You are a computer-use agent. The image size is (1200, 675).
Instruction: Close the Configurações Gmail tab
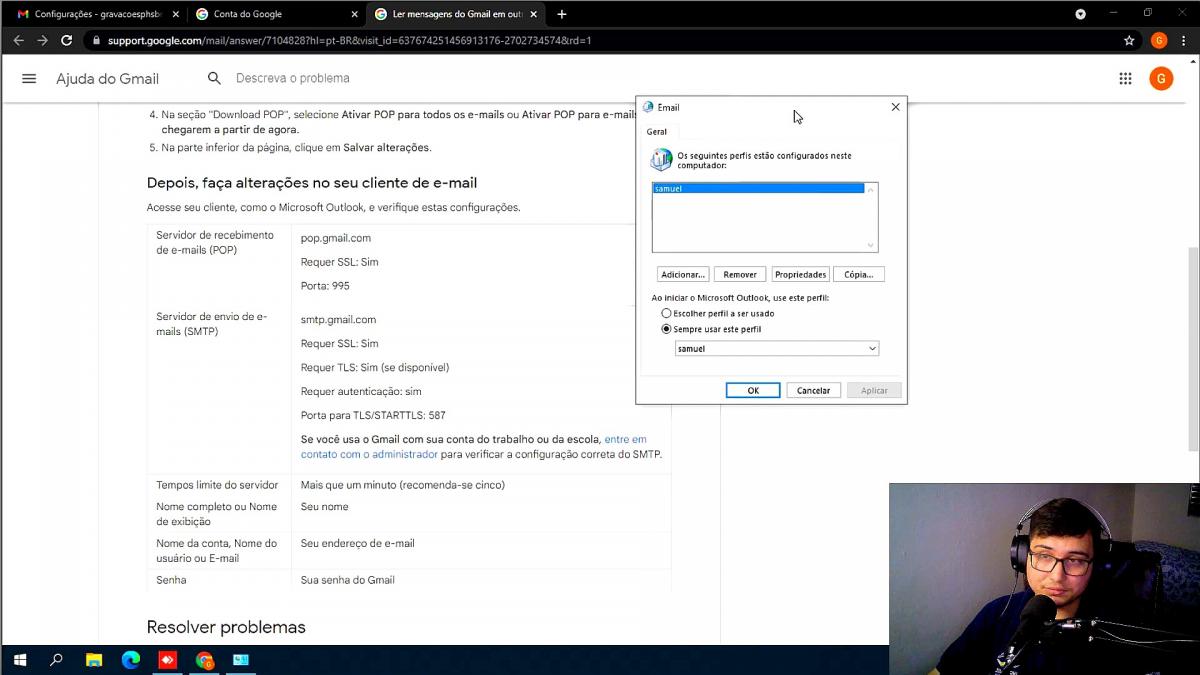click(x=175, y=14)
